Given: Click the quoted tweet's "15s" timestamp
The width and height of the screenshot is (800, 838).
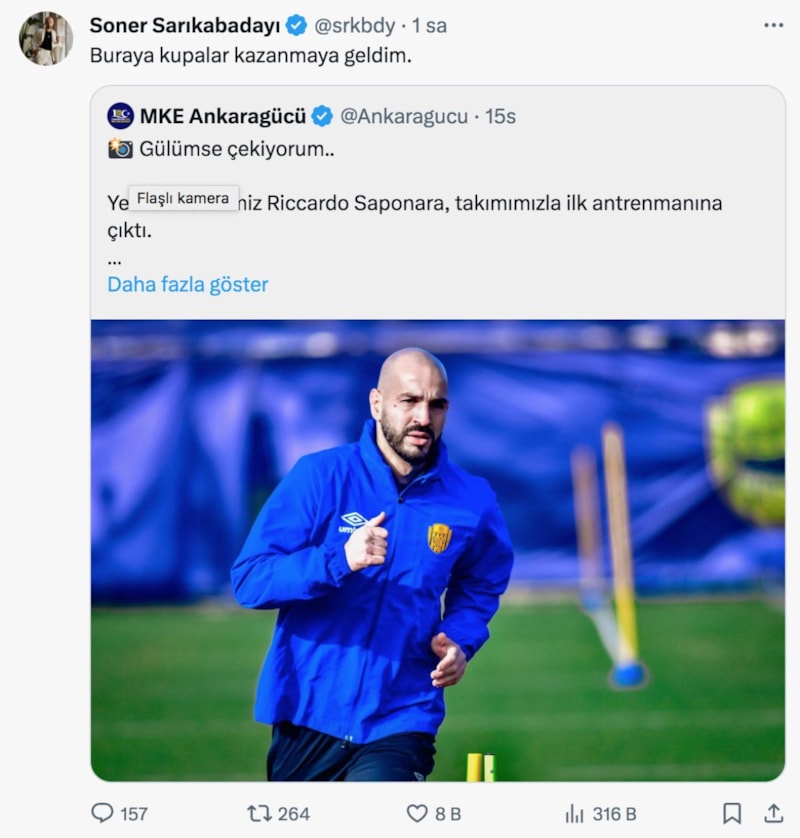Looking at the screenshot, I should (x=500, y=116).
